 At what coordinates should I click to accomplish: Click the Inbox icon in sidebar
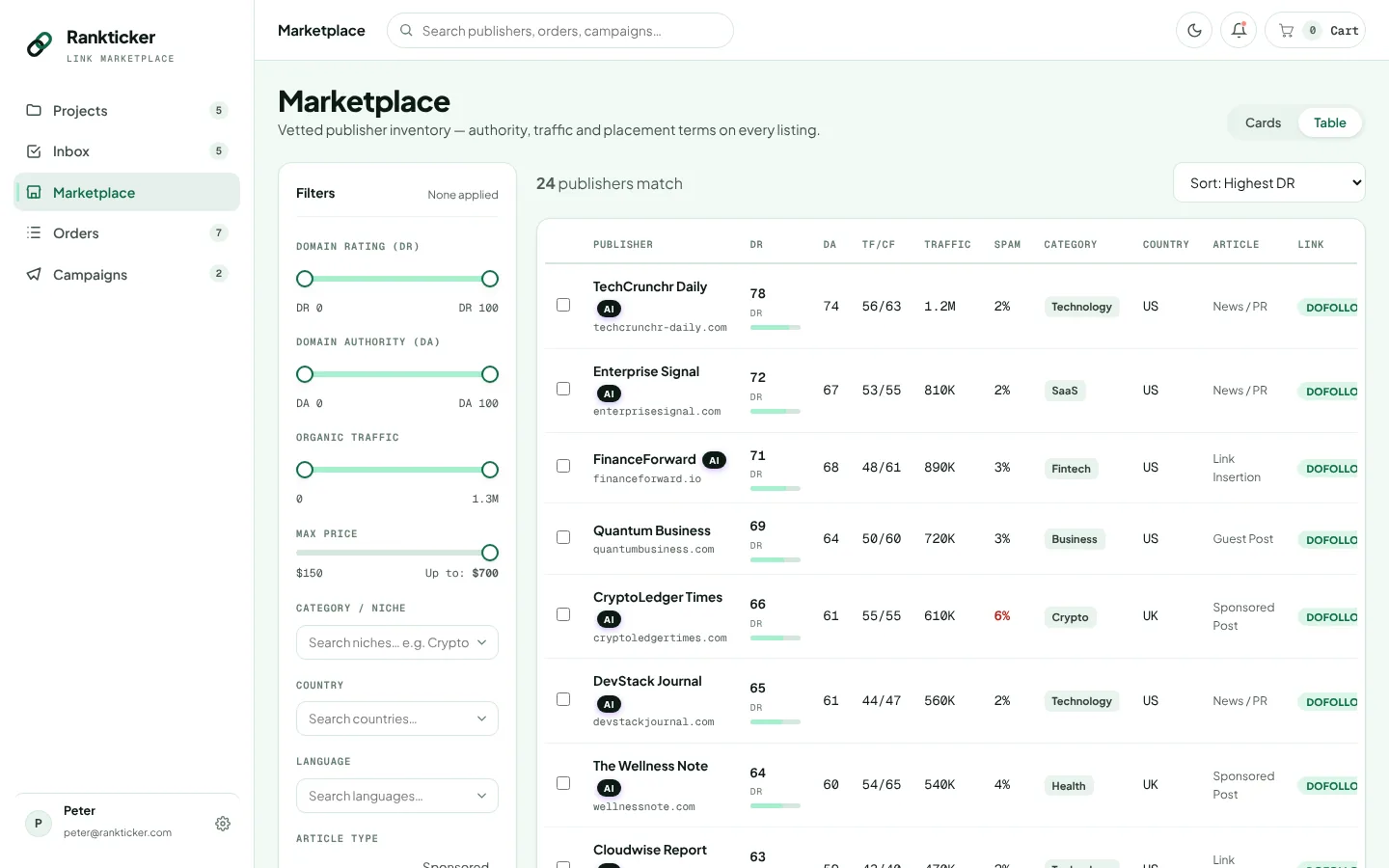34,151
